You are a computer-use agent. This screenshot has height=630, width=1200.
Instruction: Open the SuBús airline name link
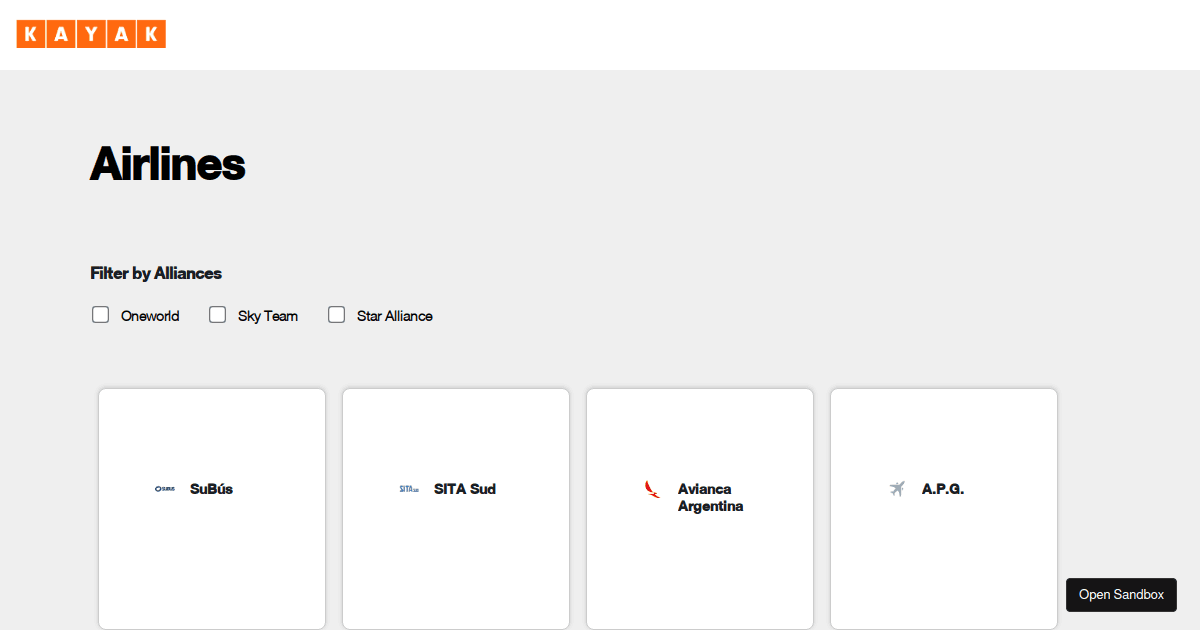(211, 489)
